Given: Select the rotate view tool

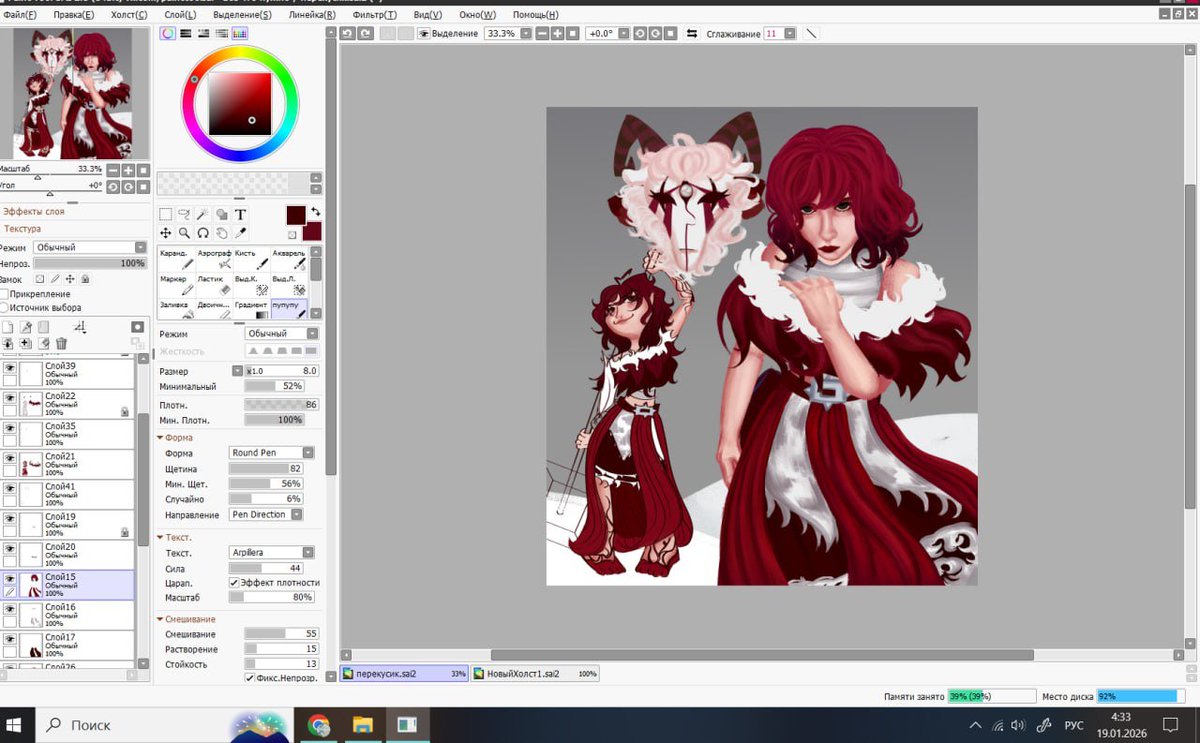Looking at the screenshot, I should coord(203,233).
